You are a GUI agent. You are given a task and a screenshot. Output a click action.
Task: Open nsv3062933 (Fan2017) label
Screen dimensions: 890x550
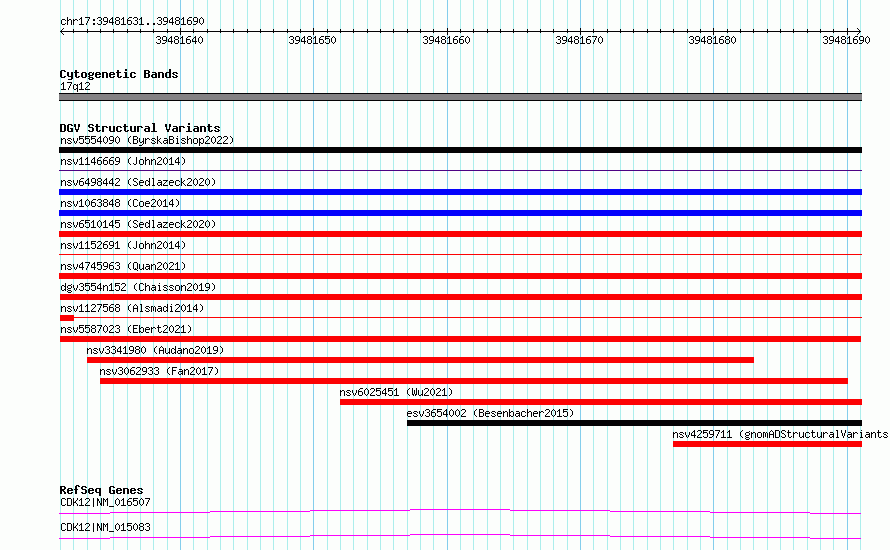pos(159,371)
